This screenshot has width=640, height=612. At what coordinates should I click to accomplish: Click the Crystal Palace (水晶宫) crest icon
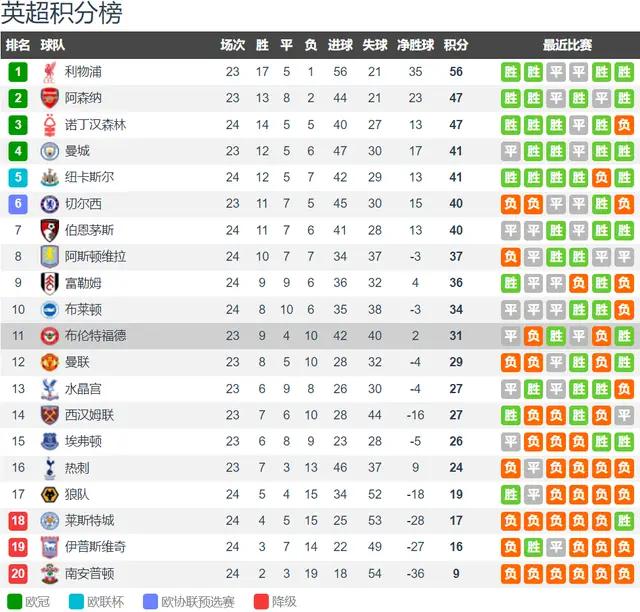[48, 388]
